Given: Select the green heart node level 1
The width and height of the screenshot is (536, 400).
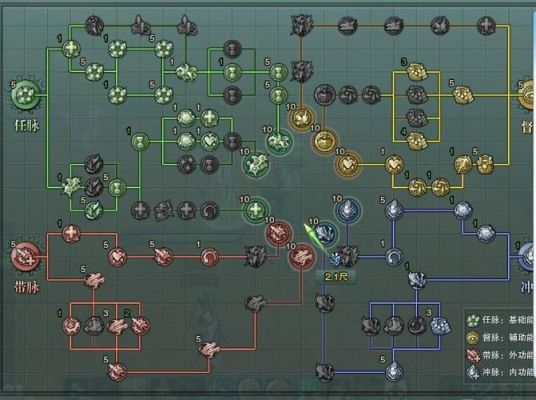Looking at the screenshot, I should tap(210, 141).
